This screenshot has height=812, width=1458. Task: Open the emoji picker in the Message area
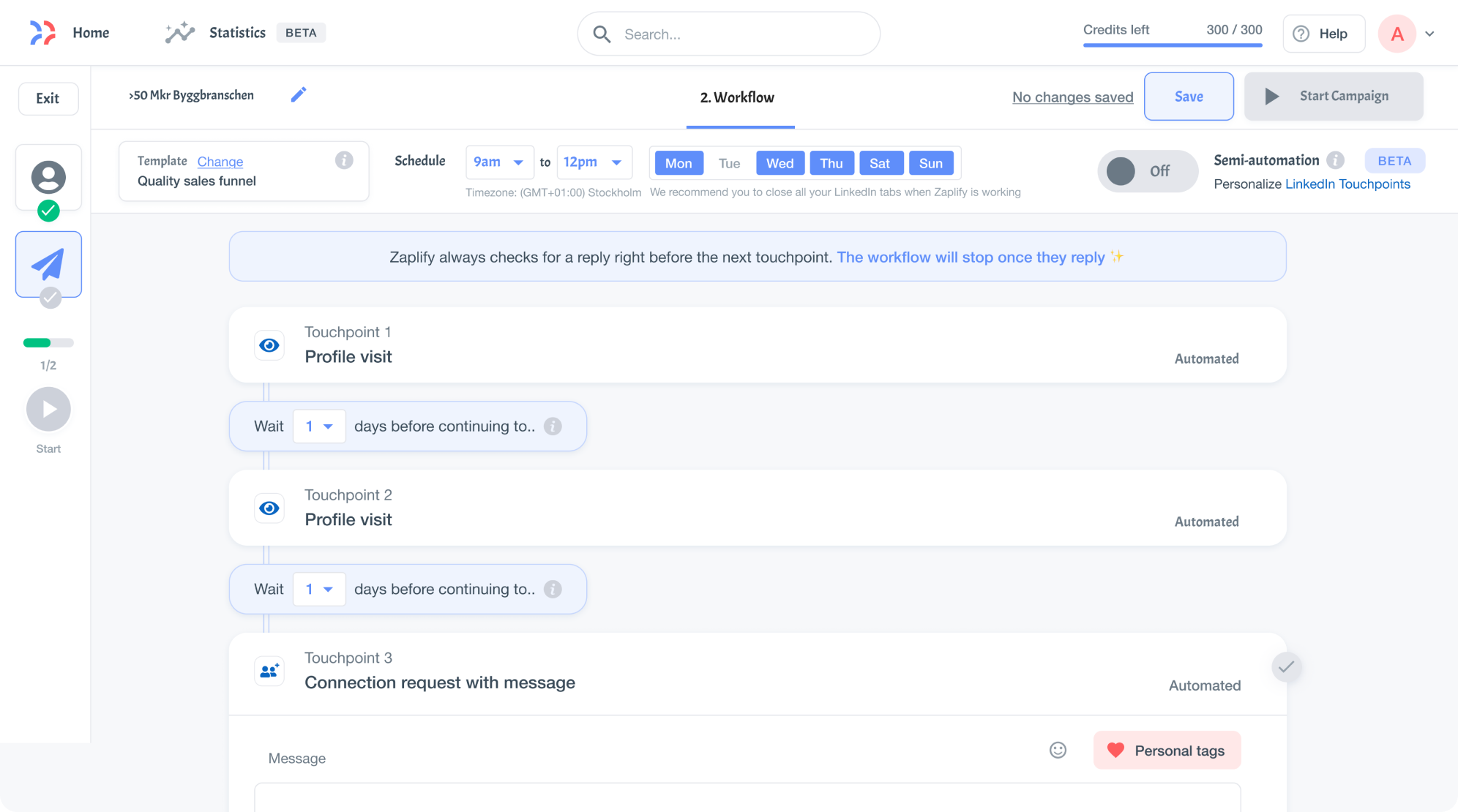(x=1057, y=750)
